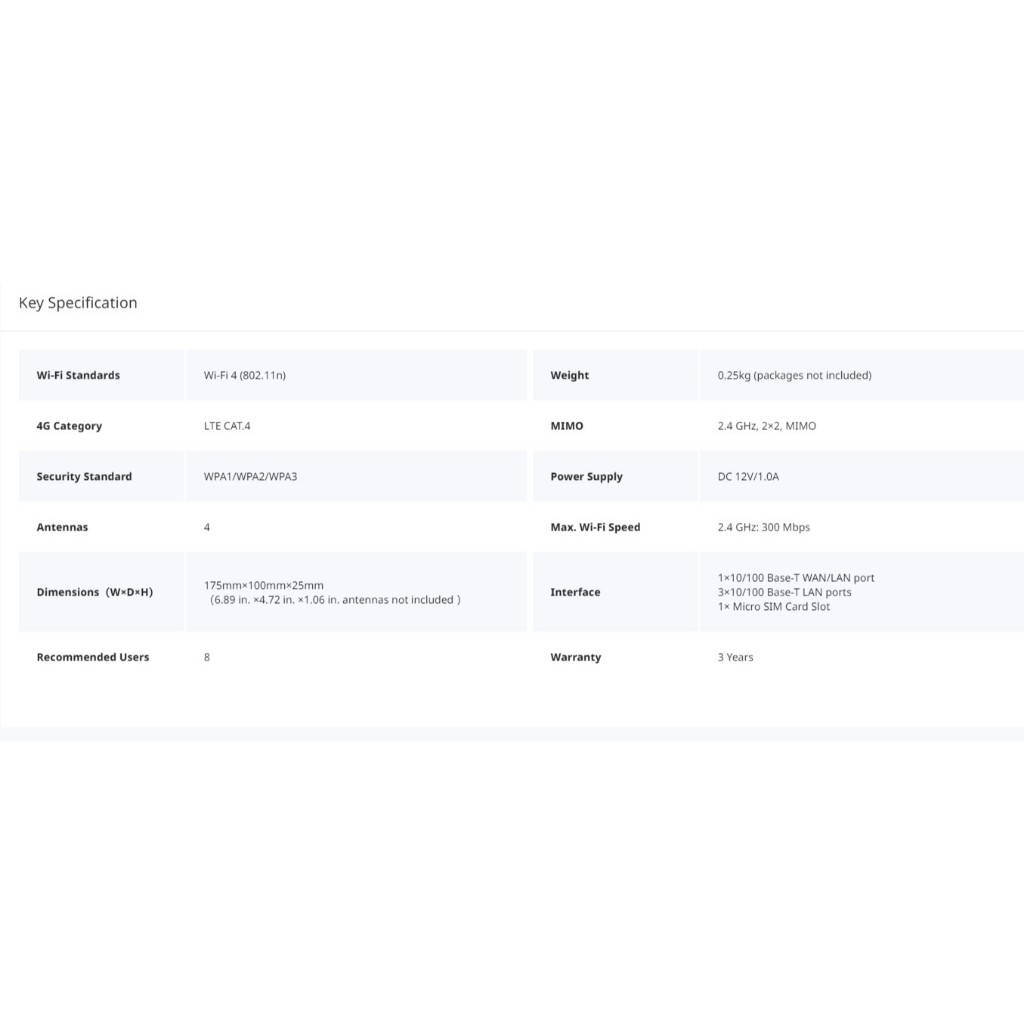Select the LTE CAT.4 value text
The width and height of the screenshot is (1024, 1024).
227,426
